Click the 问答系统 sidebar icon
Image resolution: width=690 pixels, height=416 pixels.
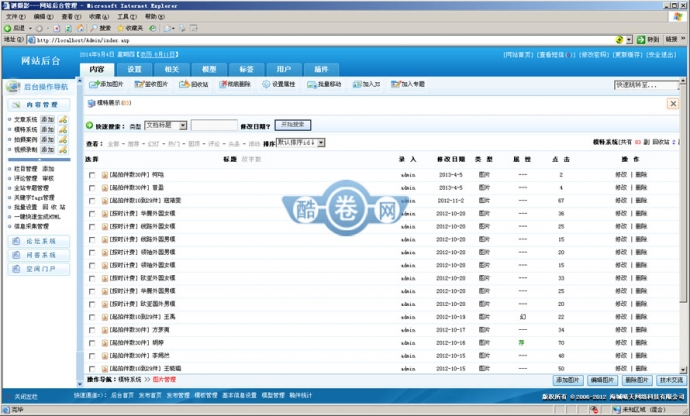(16, 255)
